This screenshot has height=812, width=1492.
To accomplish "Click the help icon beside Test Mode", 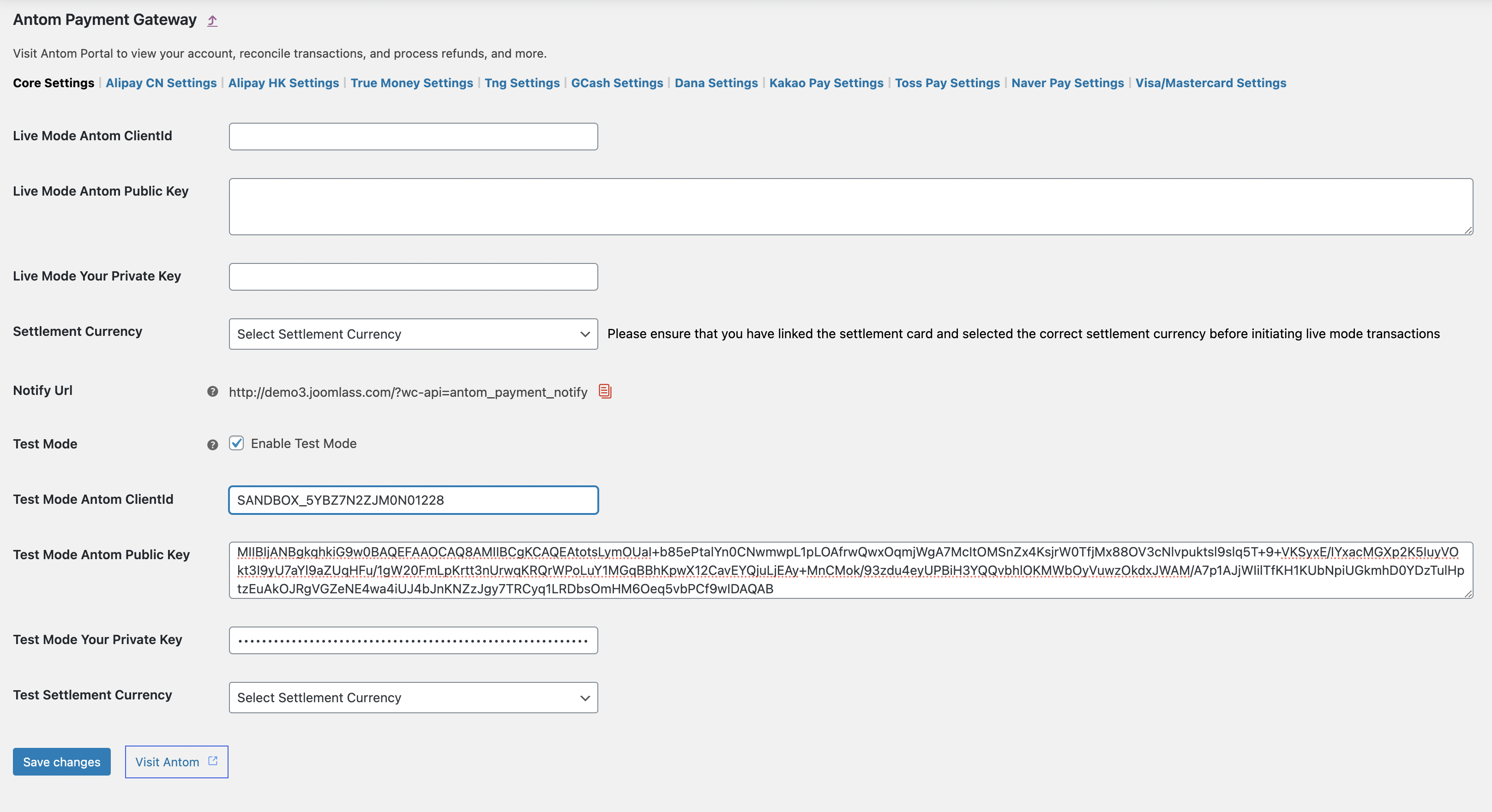I will [x=212, y=444].
